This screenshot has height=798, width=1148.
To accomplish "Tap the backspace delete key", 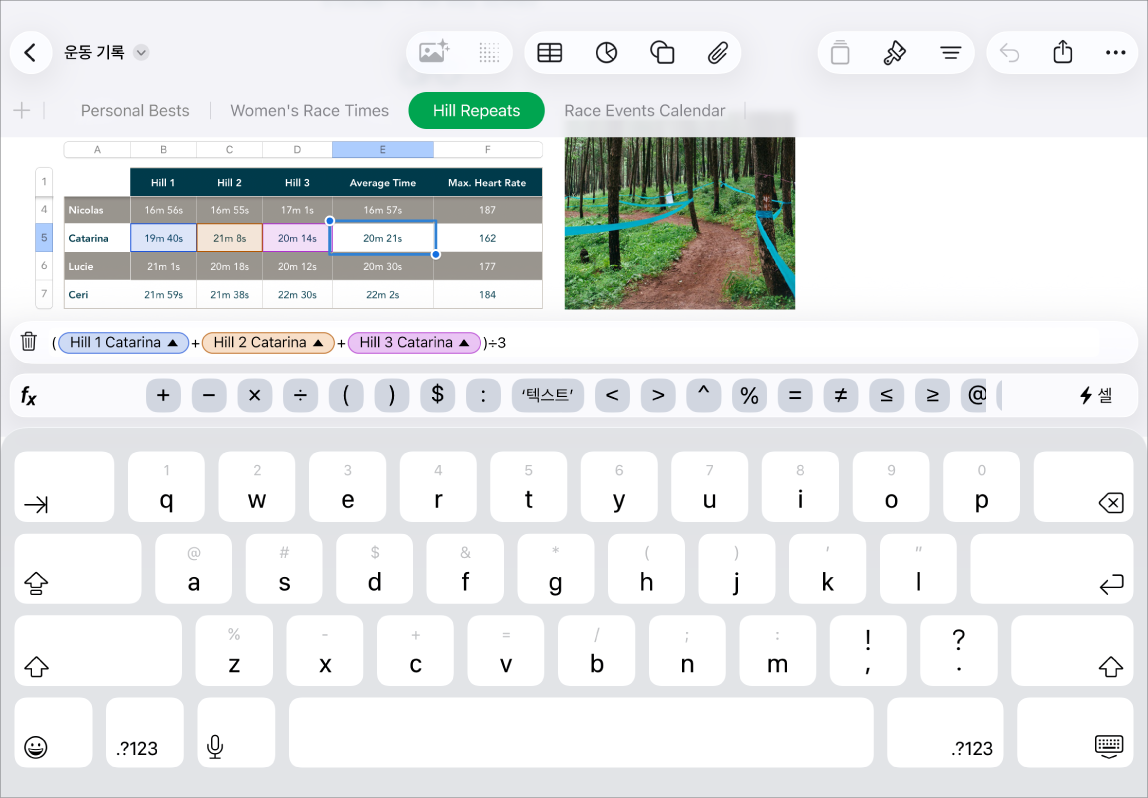I will pyautogui.click(x=1082, y=487).
